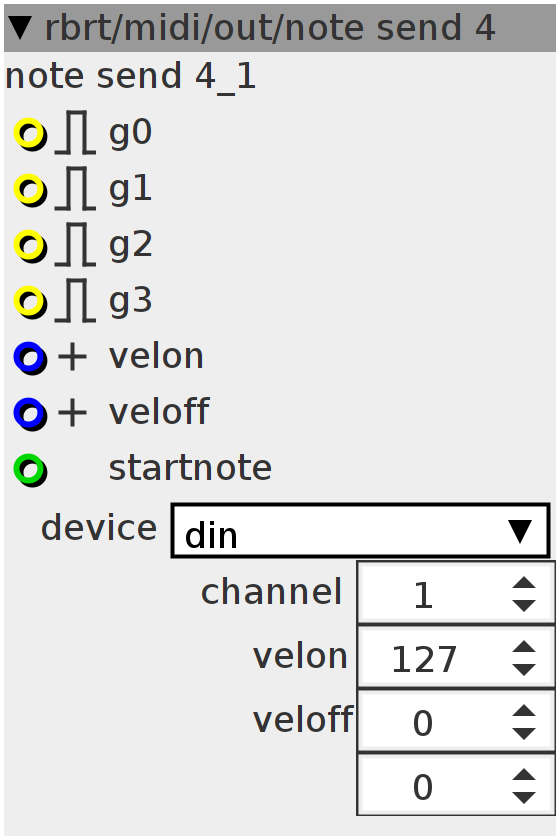
Task: Click the yellow g2 inlet port
Action: pos(30,246)
